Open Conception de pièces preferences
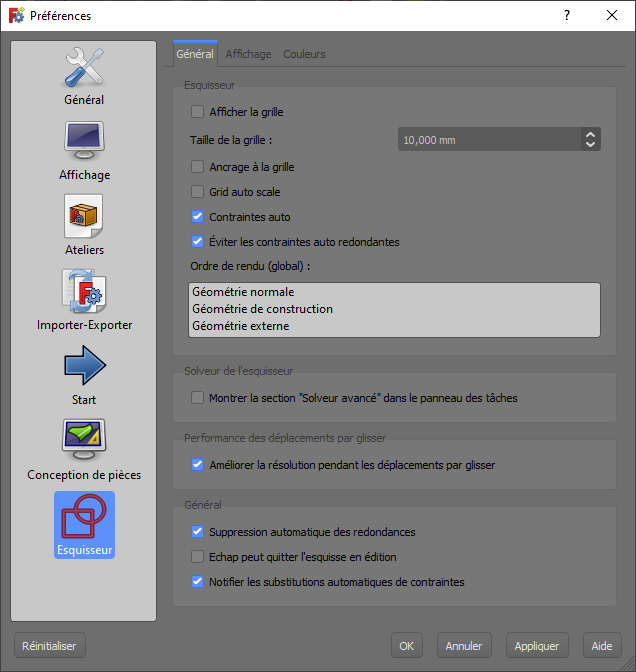Viewport: 636px width, 672px height. 84,440
